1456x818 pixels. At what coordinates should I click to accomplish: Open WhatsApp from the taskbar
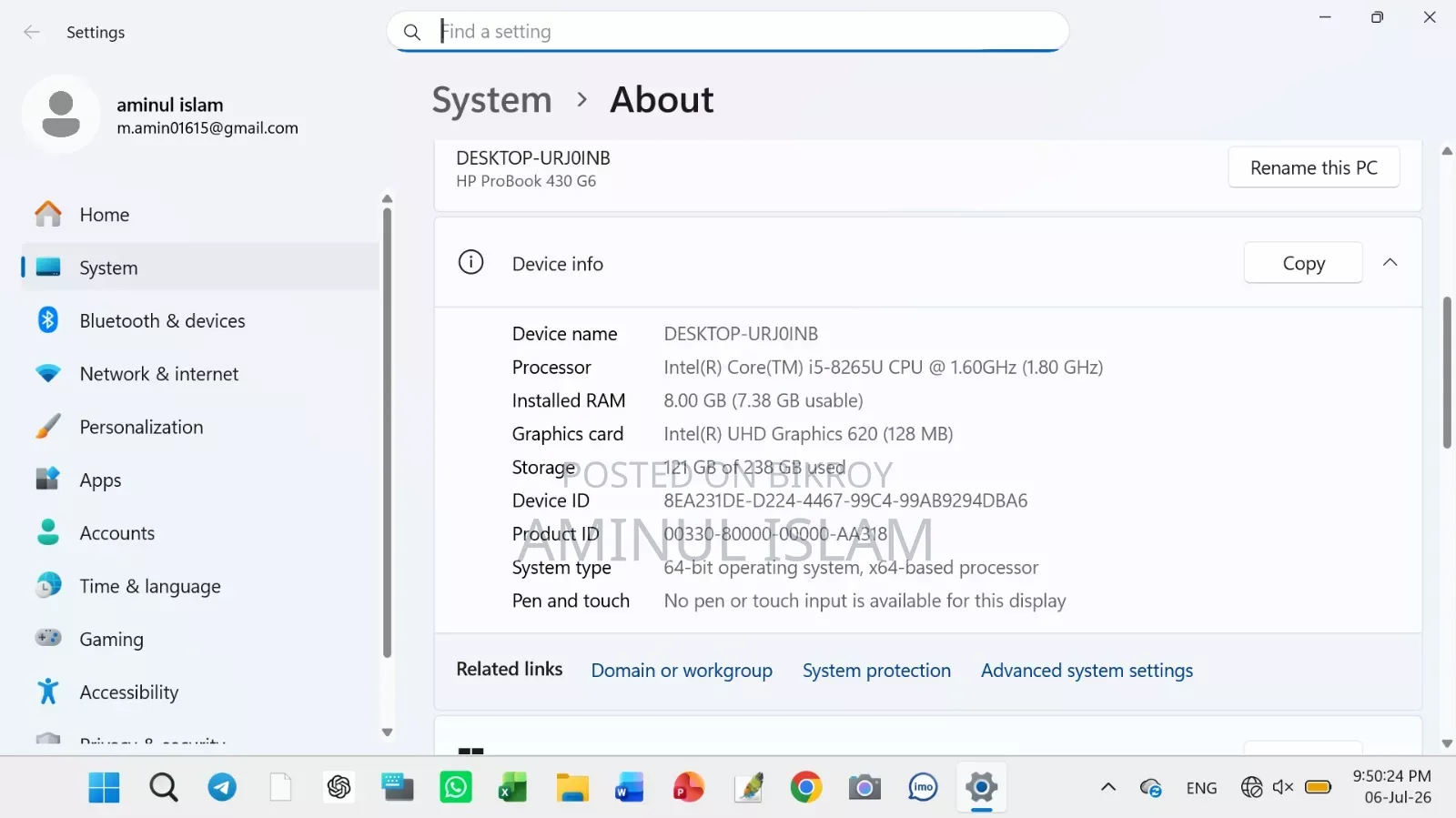point(456,787)
